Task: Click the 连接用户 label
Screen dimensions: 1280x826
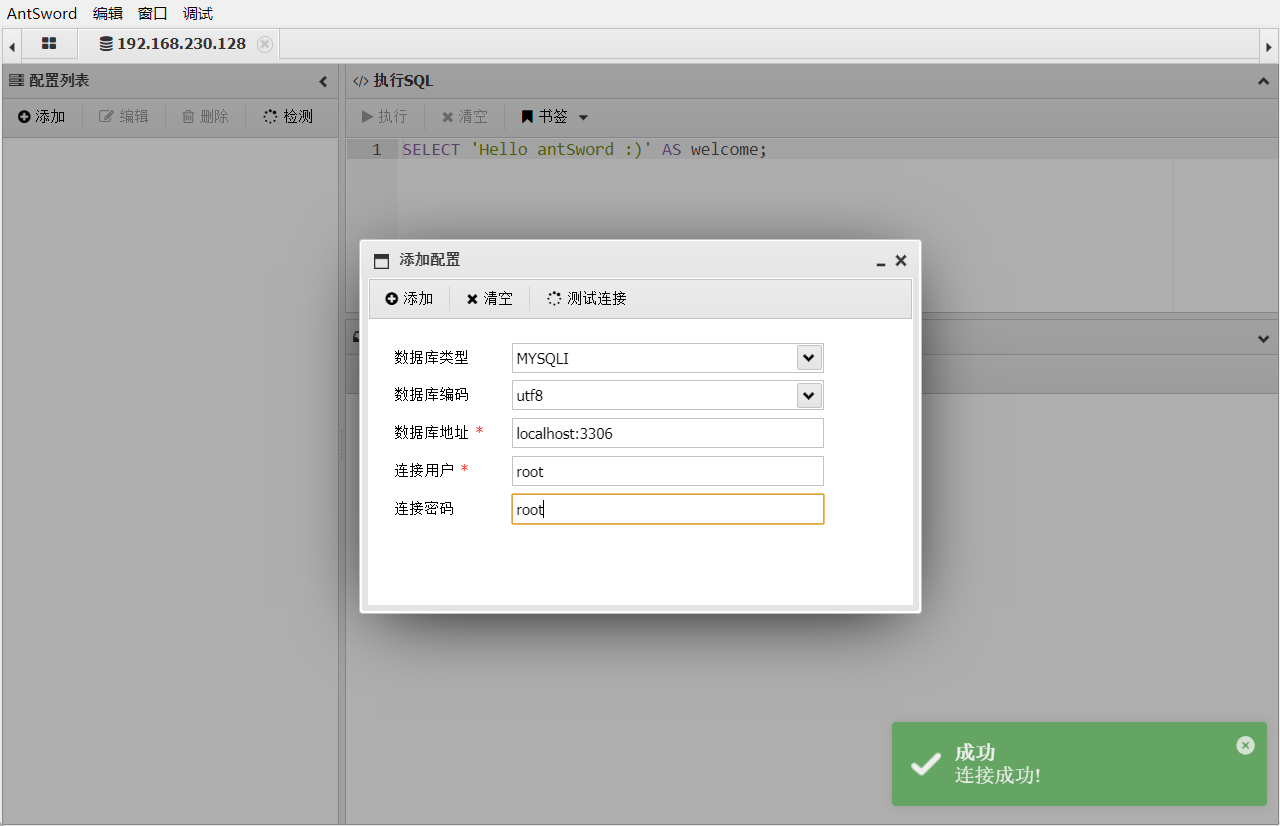Action: point(424,471)
